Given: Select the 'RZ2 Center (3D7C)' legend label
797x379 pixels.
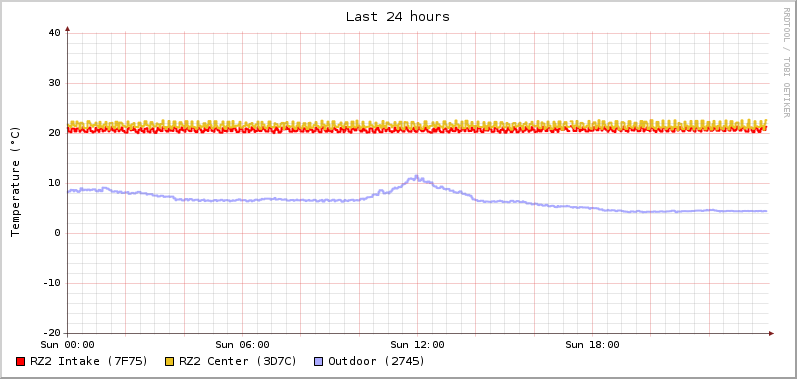Looking at the screenshot, I should (238, 361).
